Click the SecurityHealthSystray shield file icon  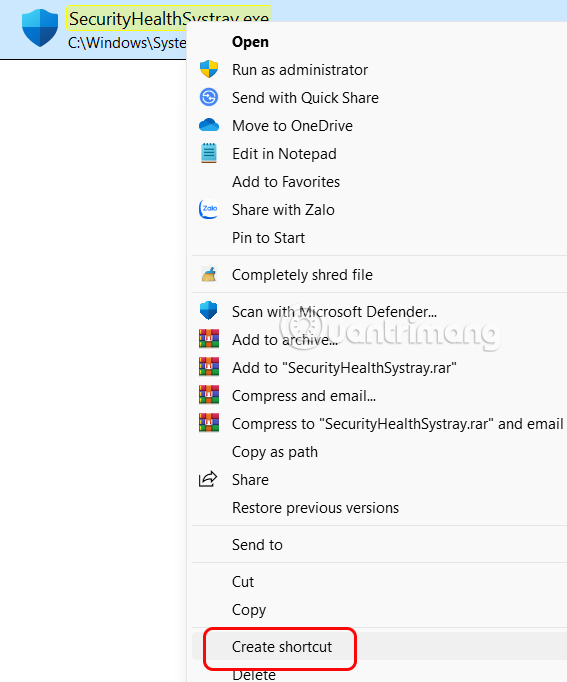(40, 28)
